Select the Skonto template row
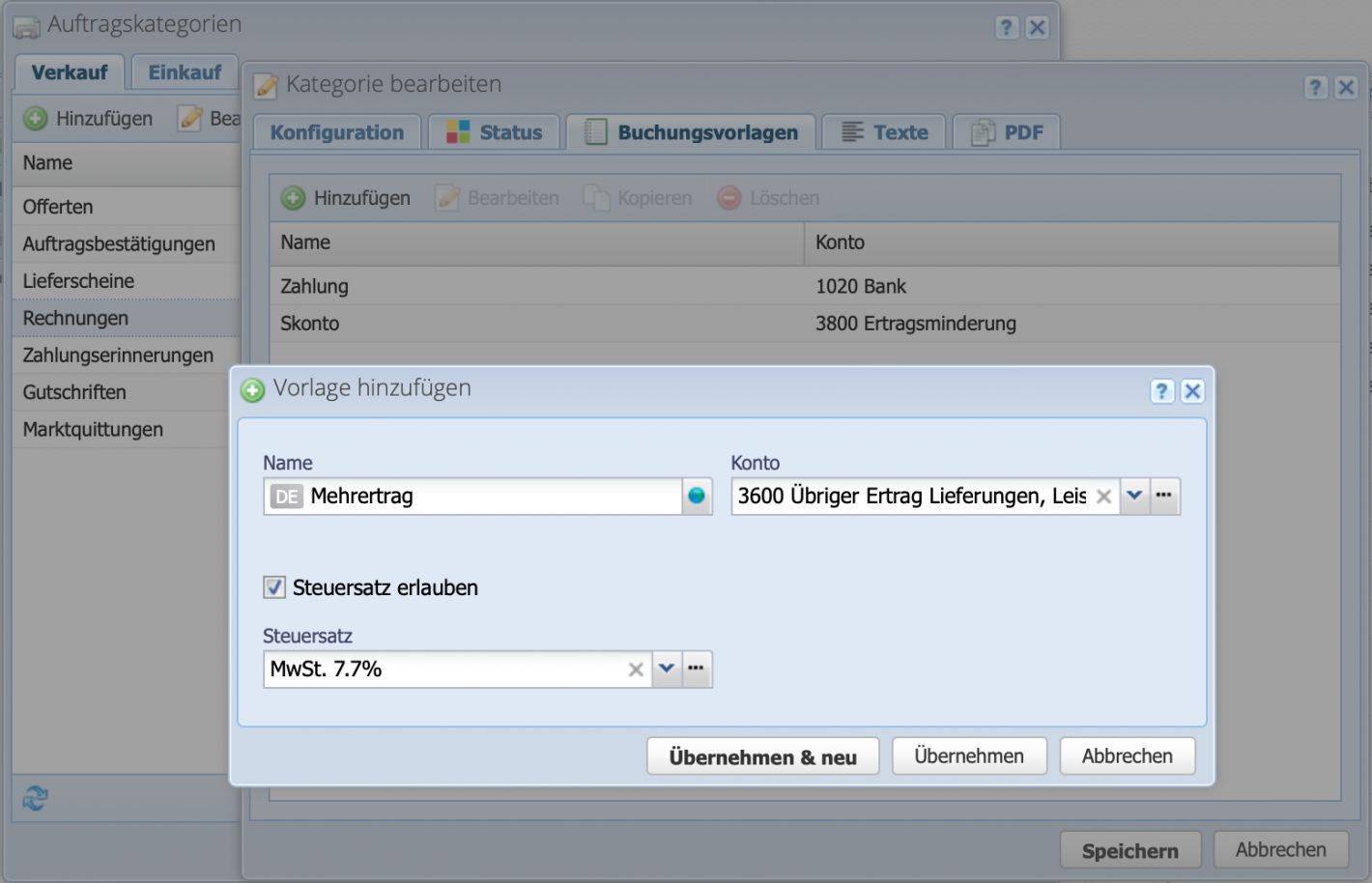 coord(483,323)
